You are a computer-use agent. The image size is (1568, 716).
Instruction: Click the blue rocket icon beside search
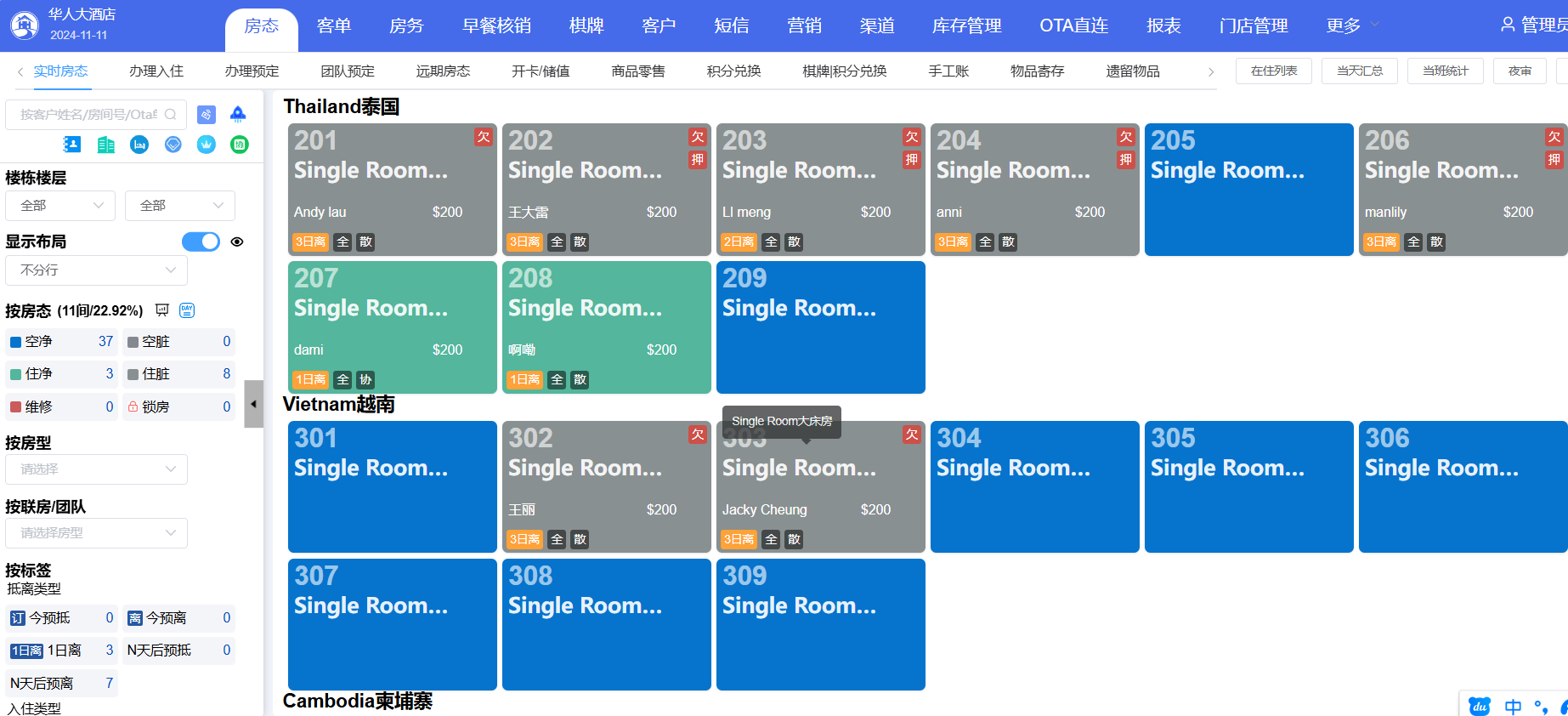pyautogui.click(x=238, y=114)
